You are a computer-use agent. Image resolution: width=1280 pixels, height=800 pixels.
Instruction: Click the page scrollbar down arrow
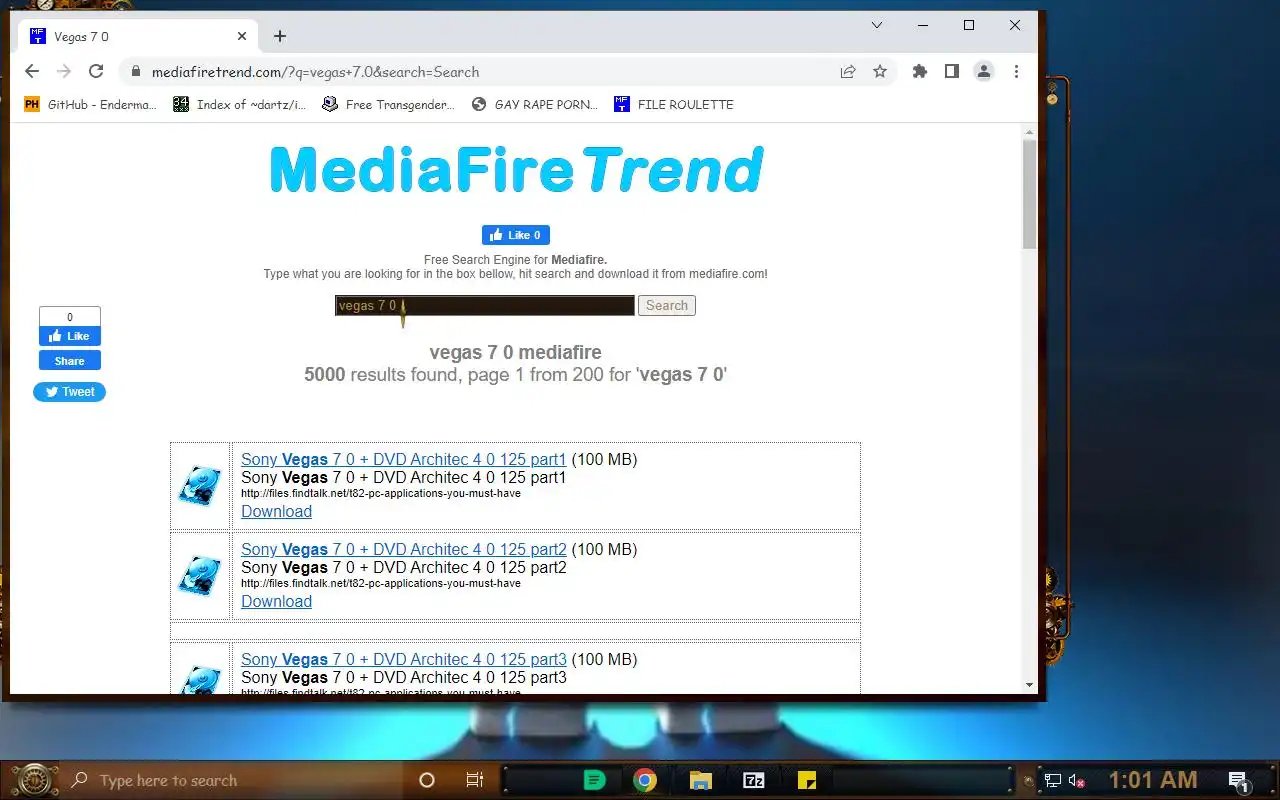(1030, 685)
